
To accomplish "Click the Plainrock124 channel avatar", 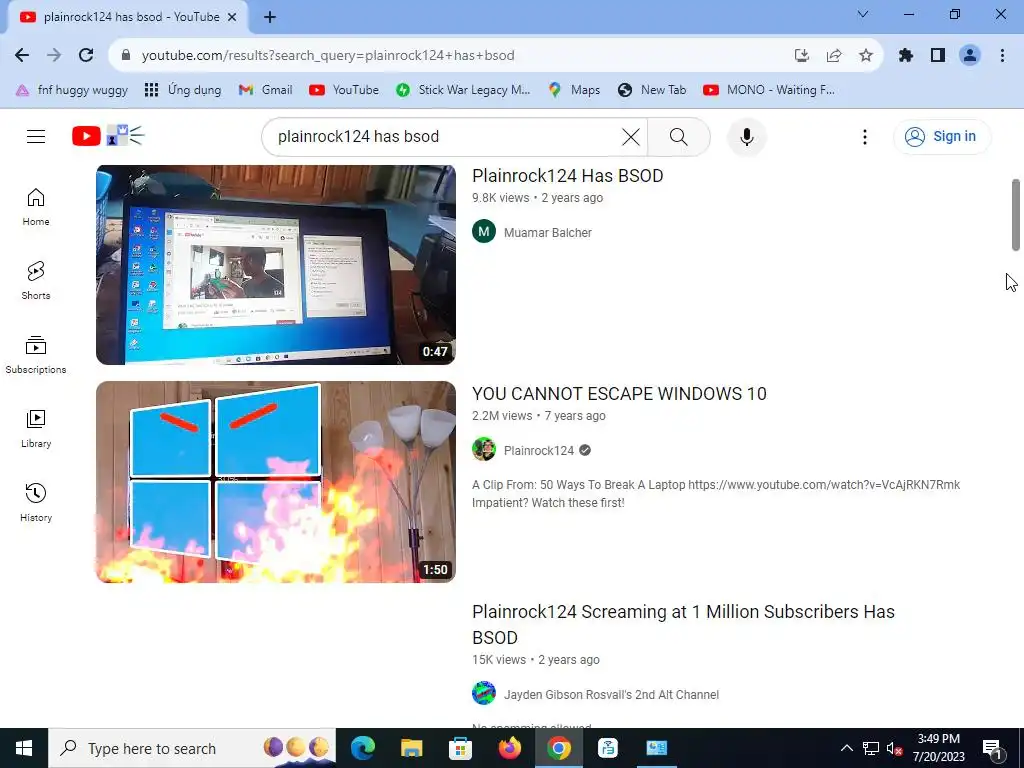I will coord(484,449).
